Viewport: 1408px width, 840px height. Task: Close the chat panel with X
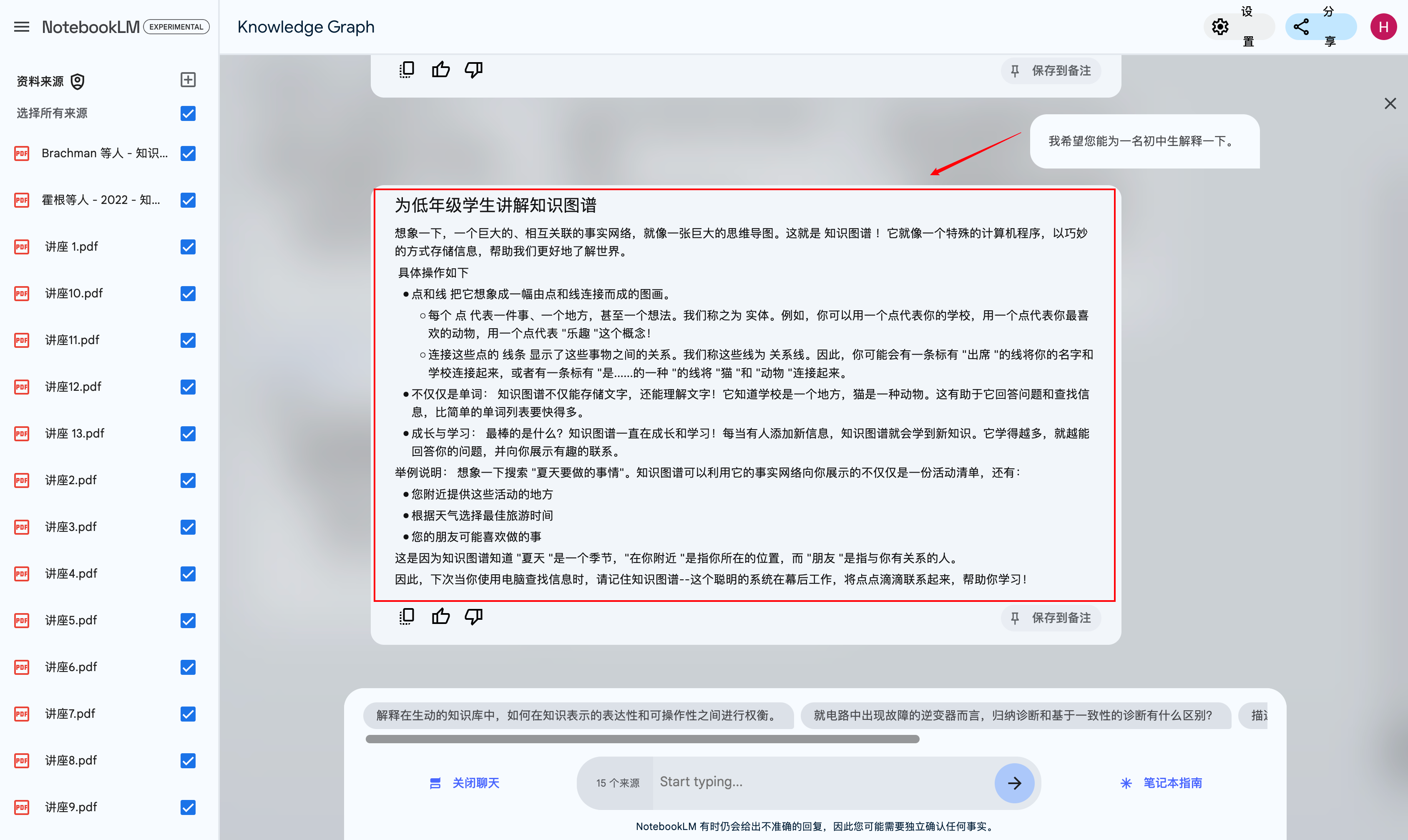pyautogui.click(x=1390, y=103)
